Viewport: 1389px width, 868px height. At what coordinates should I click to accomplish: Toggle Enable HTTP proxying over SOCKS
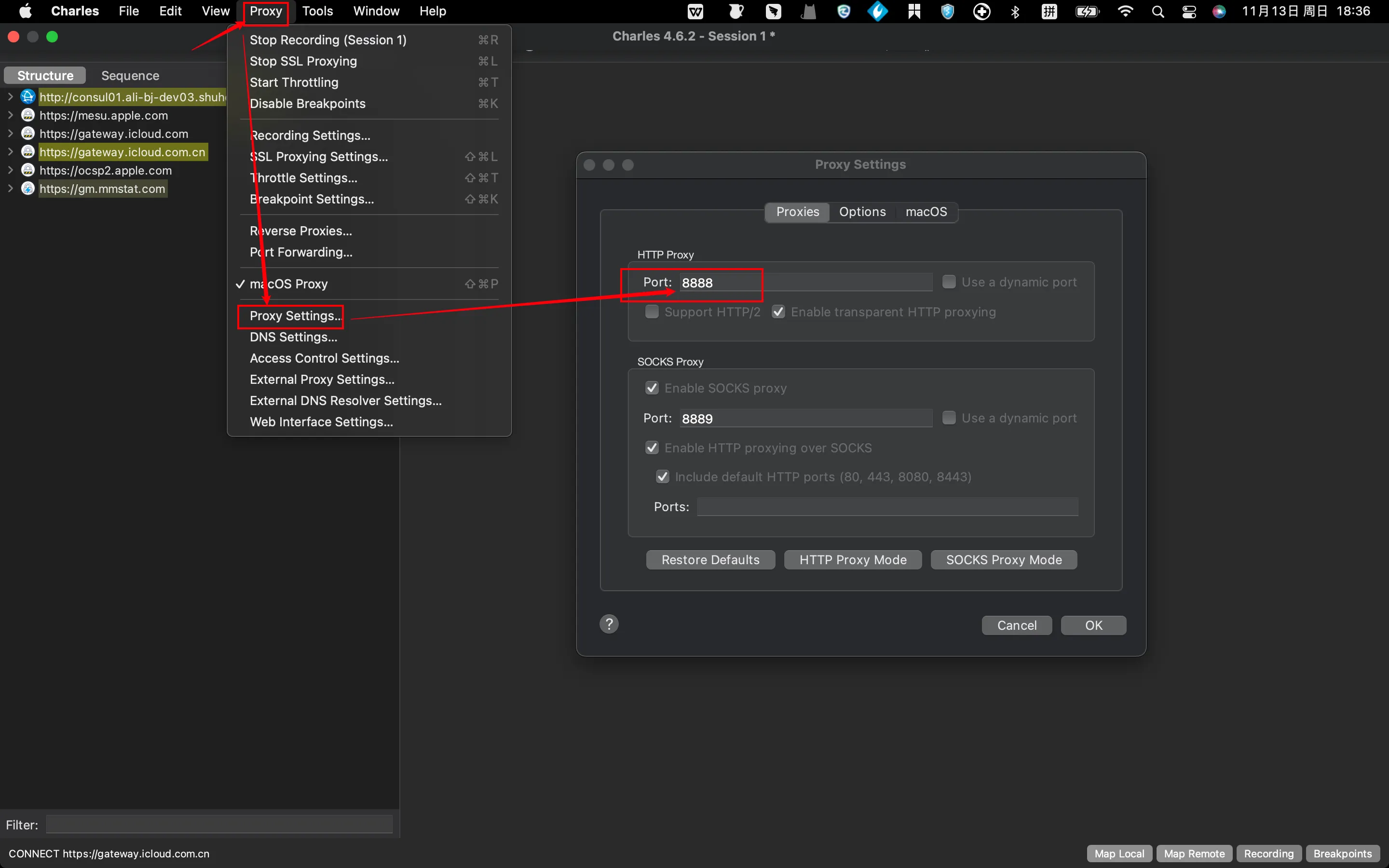(x=652, y=448)
